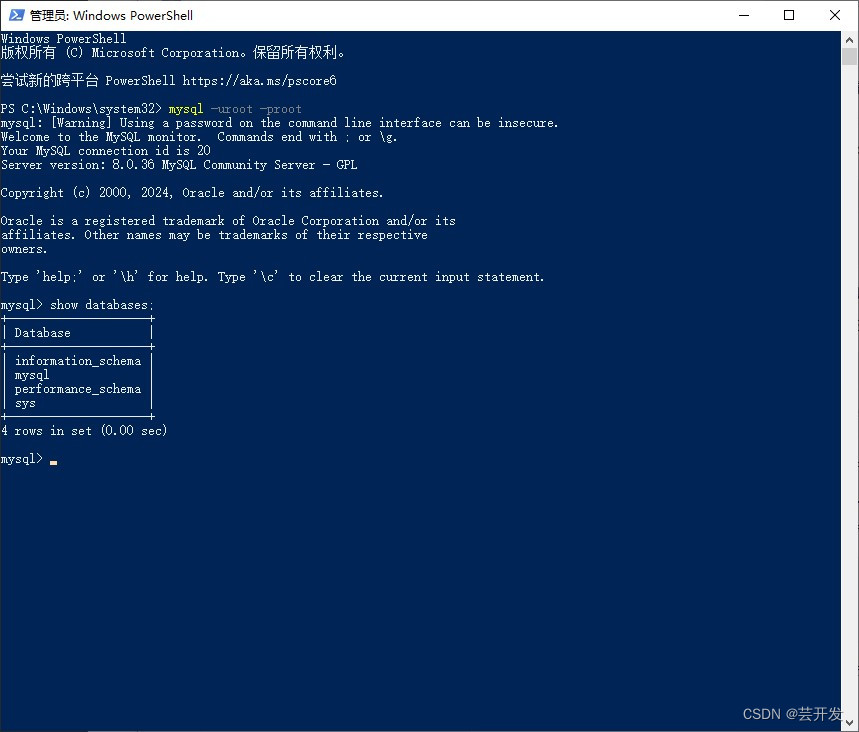Click 'Server version: 8.0.36' text

78,164
